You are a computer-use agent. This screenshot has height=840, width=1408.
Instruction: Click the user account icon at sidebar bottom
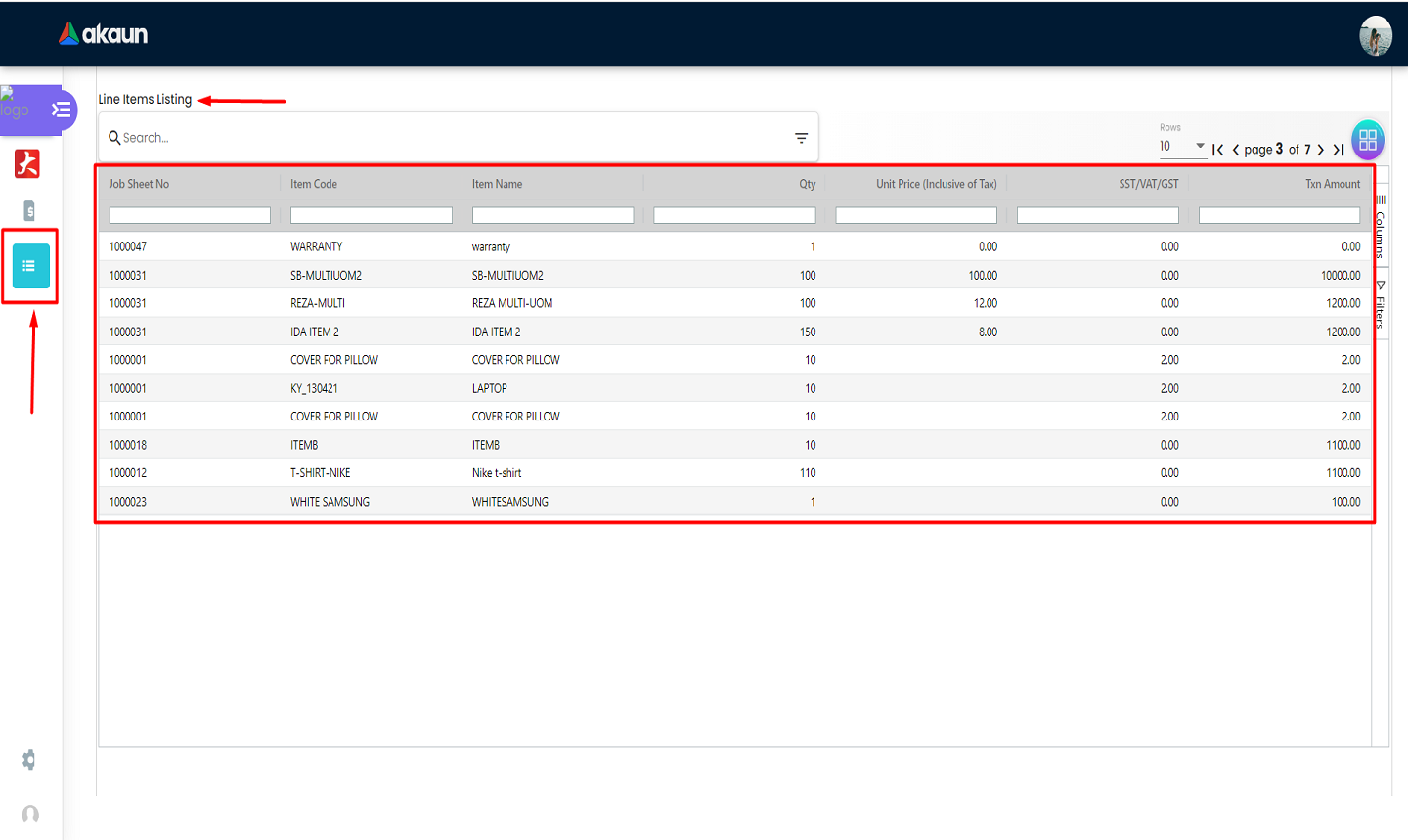click(x=30, y=815)
